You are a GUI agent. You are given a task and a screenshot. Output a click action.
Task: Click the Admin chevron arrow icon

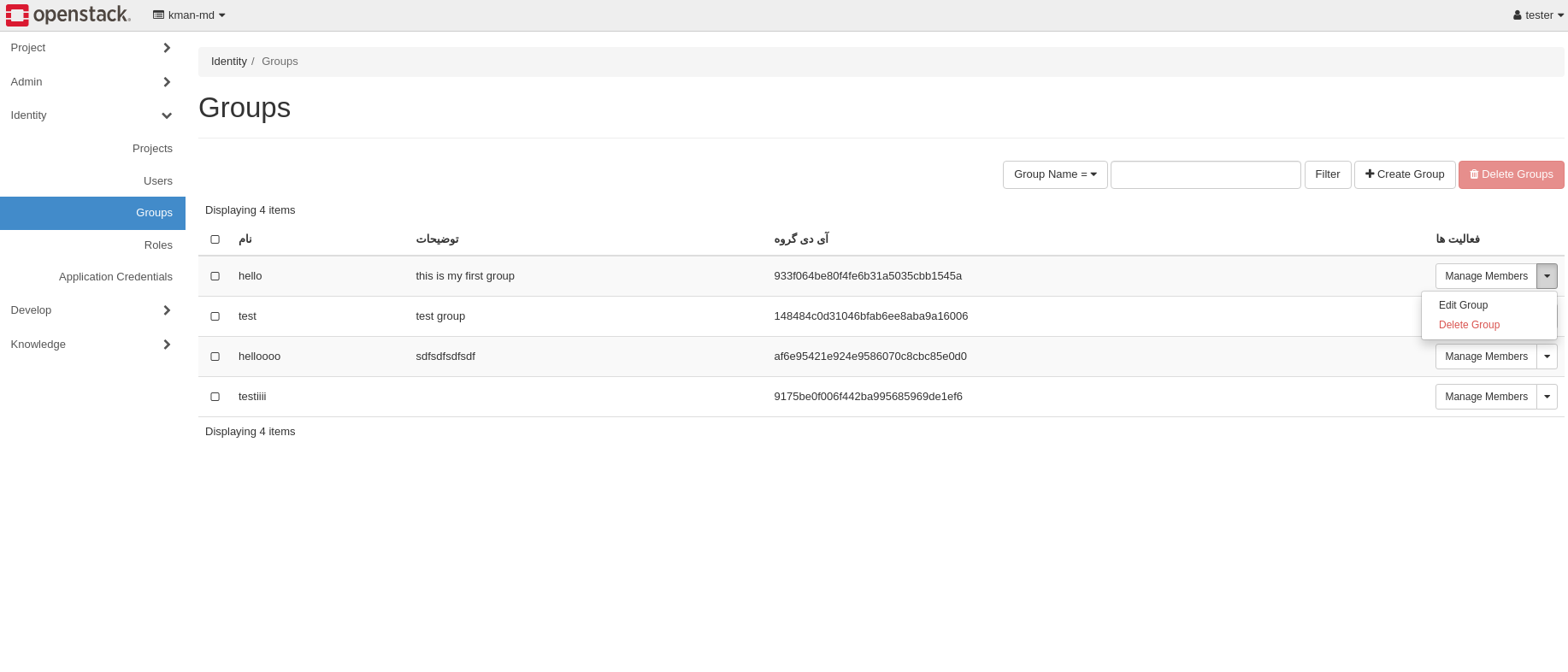167,82
